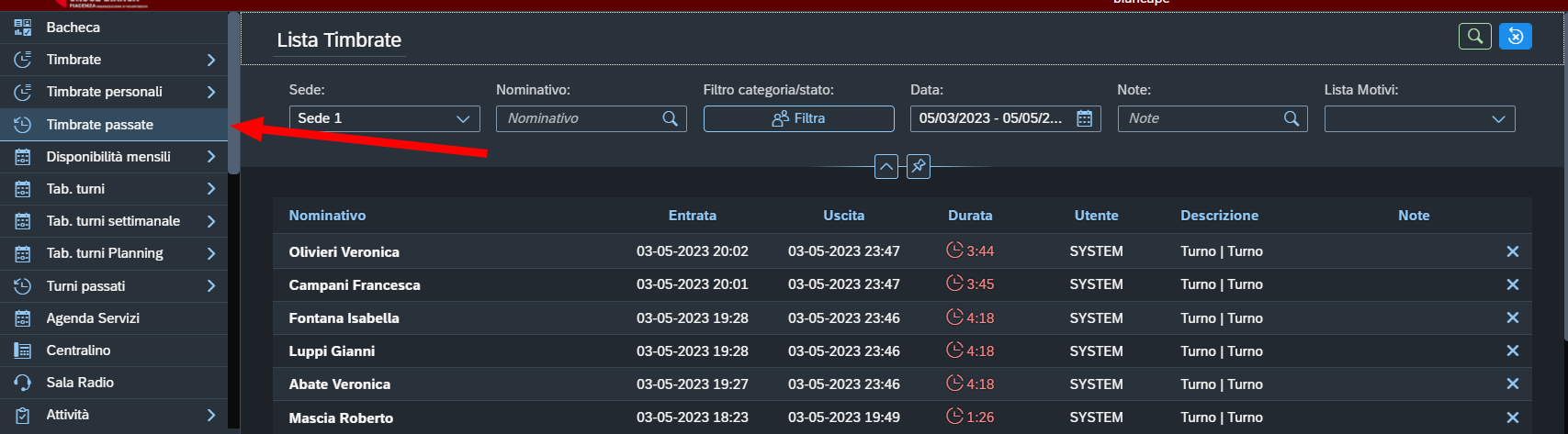This screenshot has height=434, width=1568.
Task: Click Fontana Isabella entry time 19:28
Action: pos(693,318)
